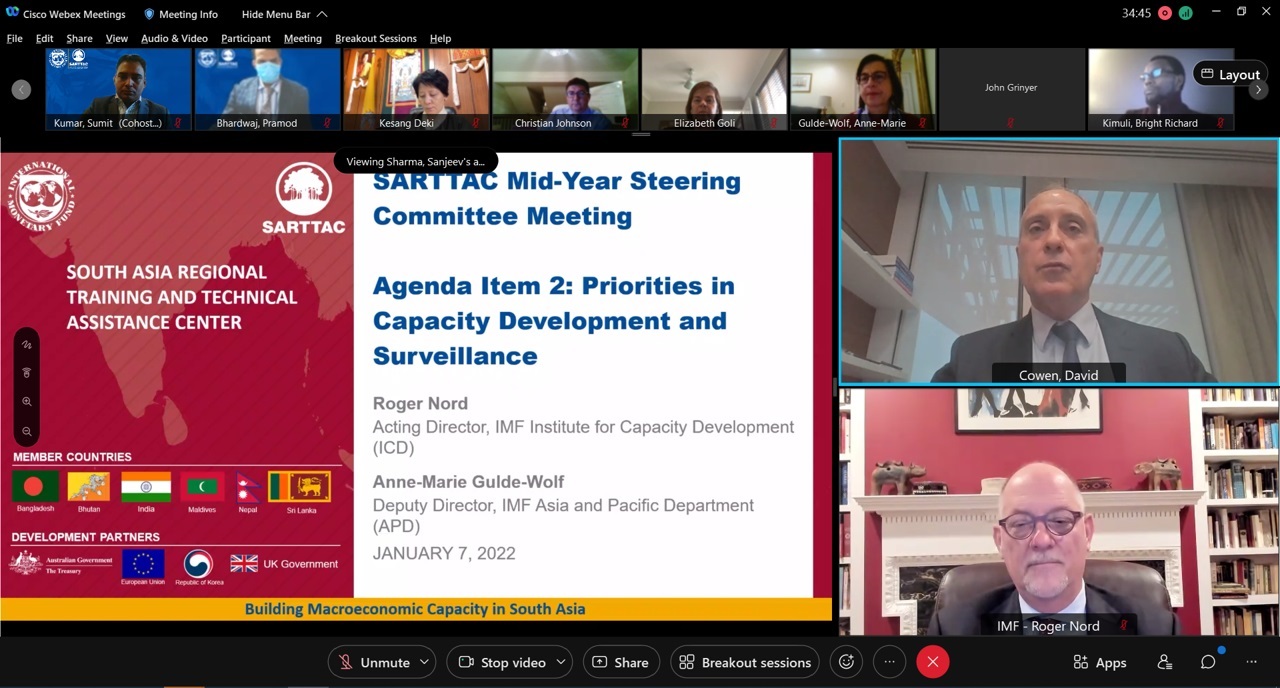Open the reactions smiley button
This screenshot has height=688, width=1280.
(847, 662)
